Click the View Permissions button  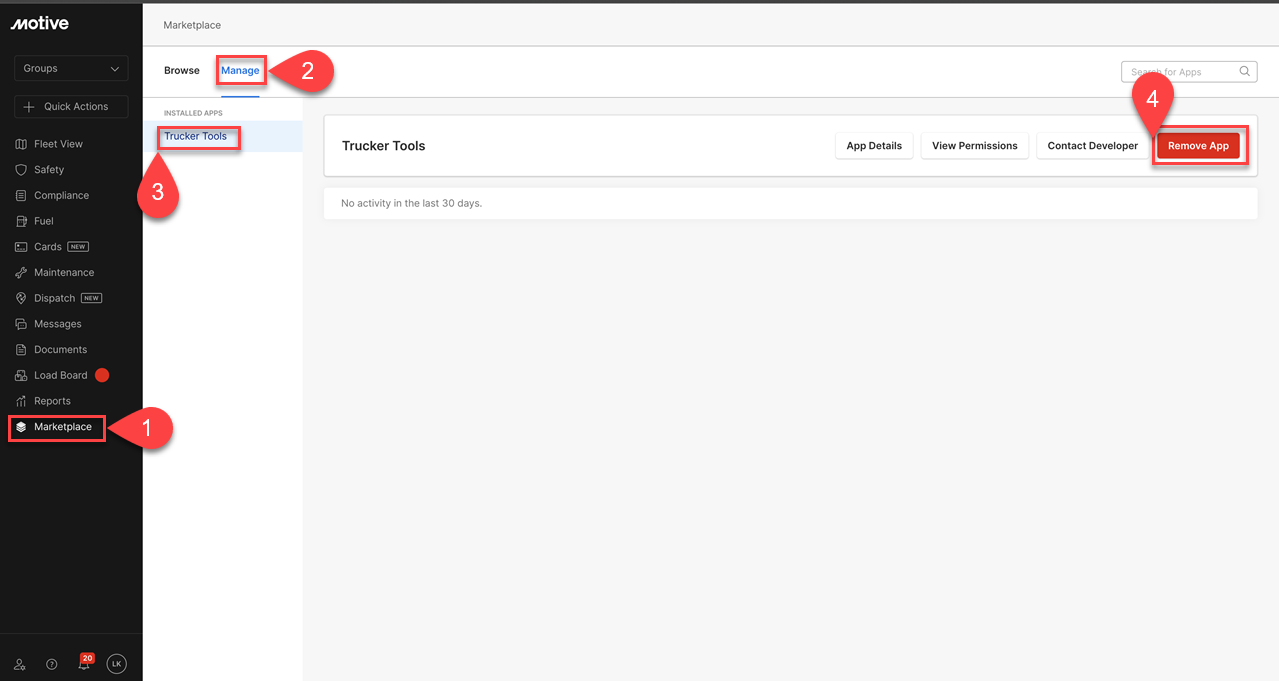pyautogui.click(x=975, y=146)
